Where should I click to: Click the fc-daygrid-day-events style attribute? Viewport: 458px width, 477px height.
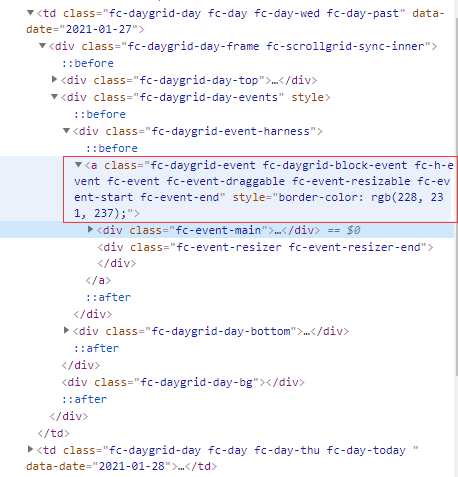pos(307,97)
